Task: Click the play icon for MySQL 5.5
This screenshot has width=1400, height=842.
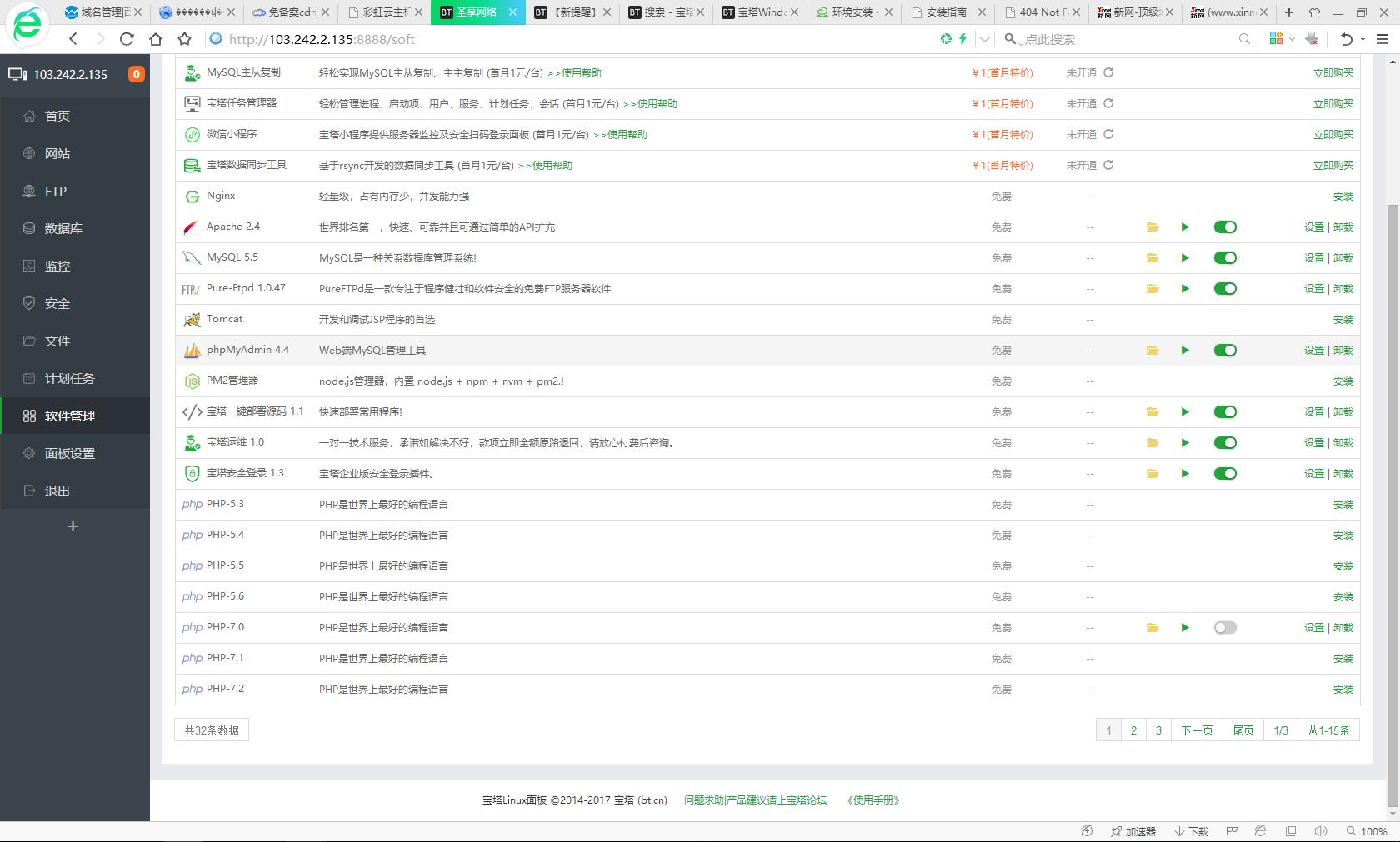Action: 1185,258
